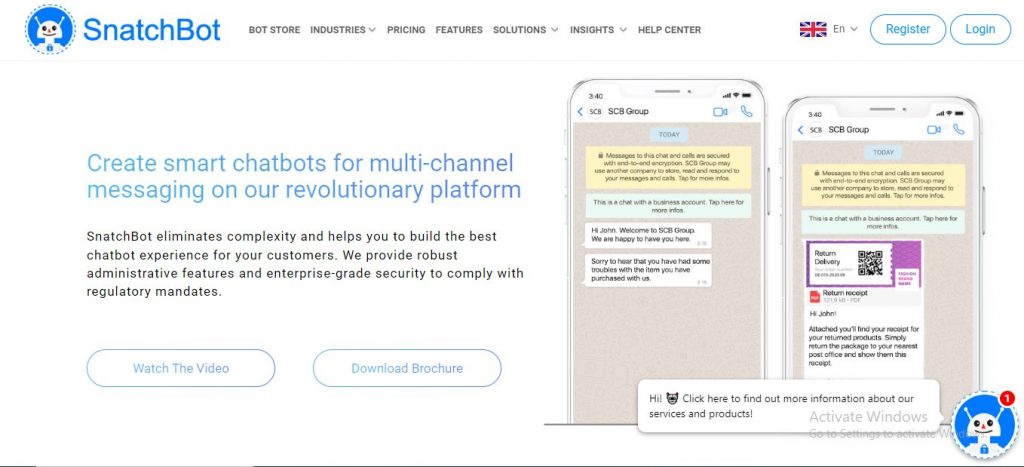Click the phone call icon in right phone
The height and width of the screenshot is (467, 1024).
[x=959, y=129]
